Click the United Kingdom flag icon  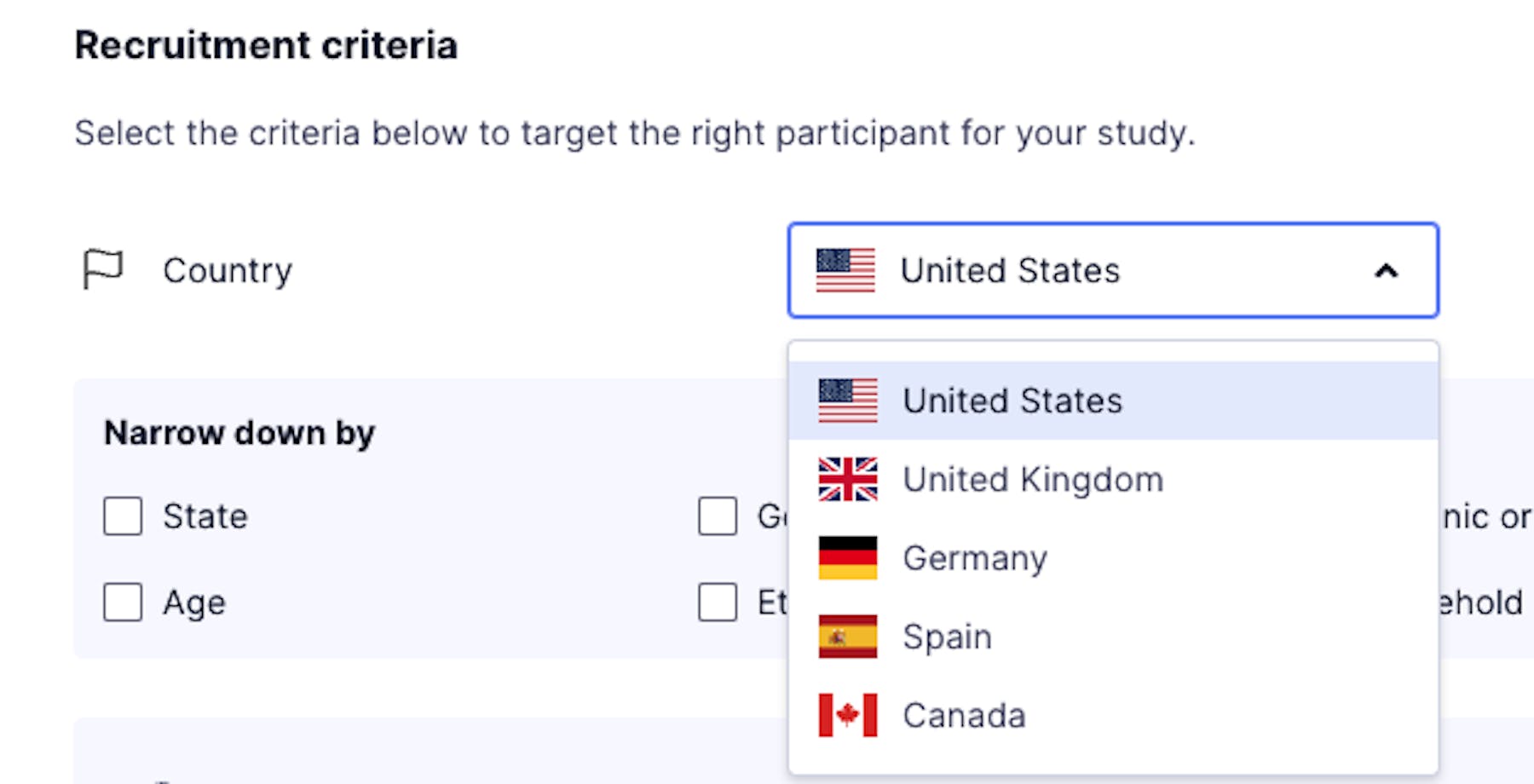[848, 479]
